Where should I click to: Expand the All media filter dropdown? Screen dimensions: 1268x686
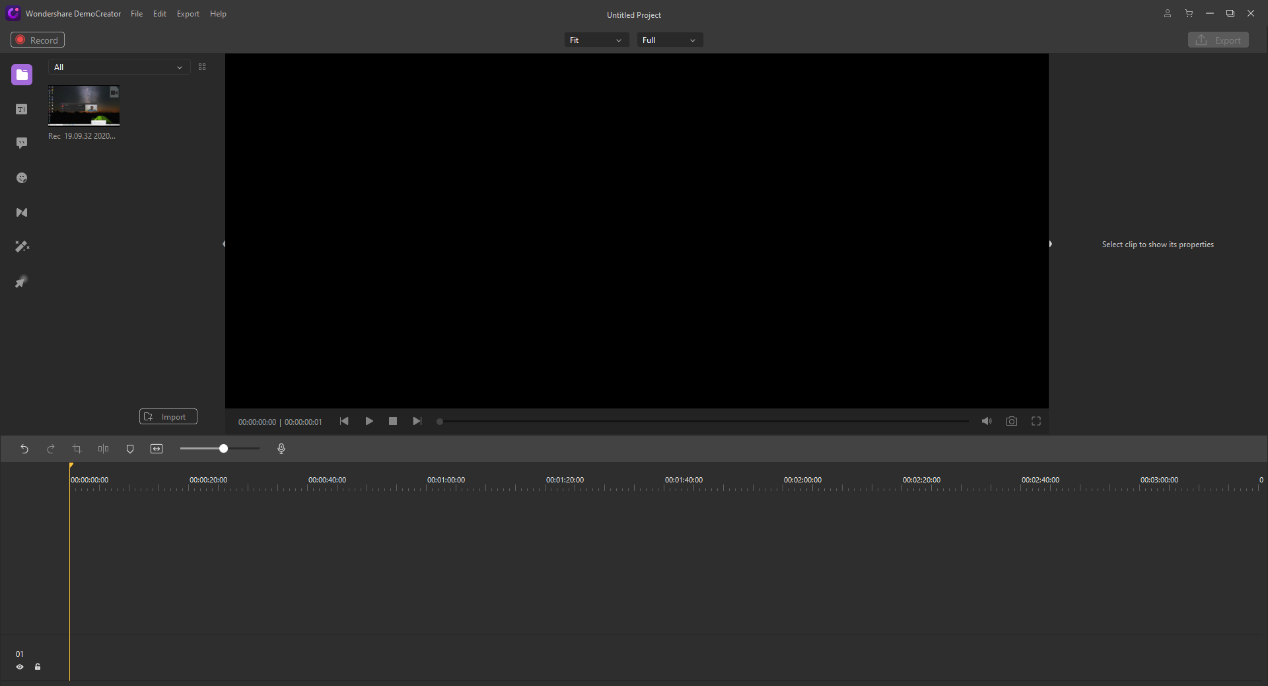118,67
